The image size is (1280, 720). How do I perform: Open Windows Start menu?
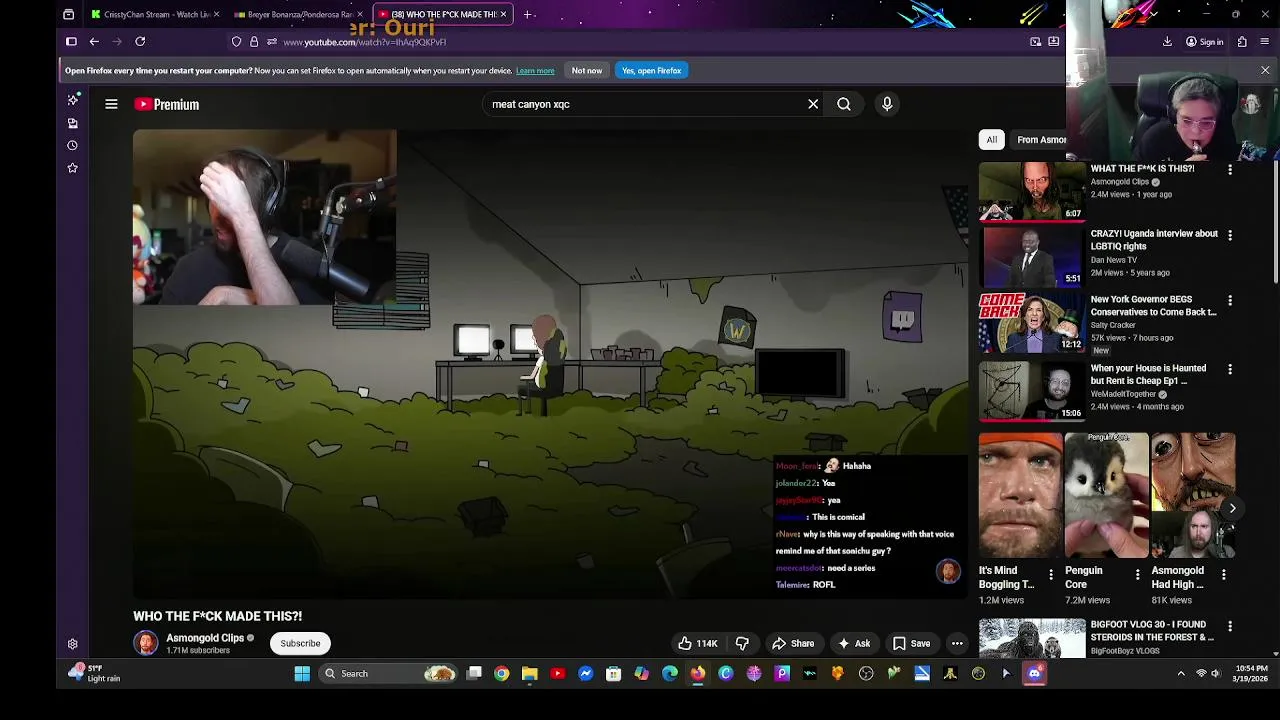pos(302,674)
